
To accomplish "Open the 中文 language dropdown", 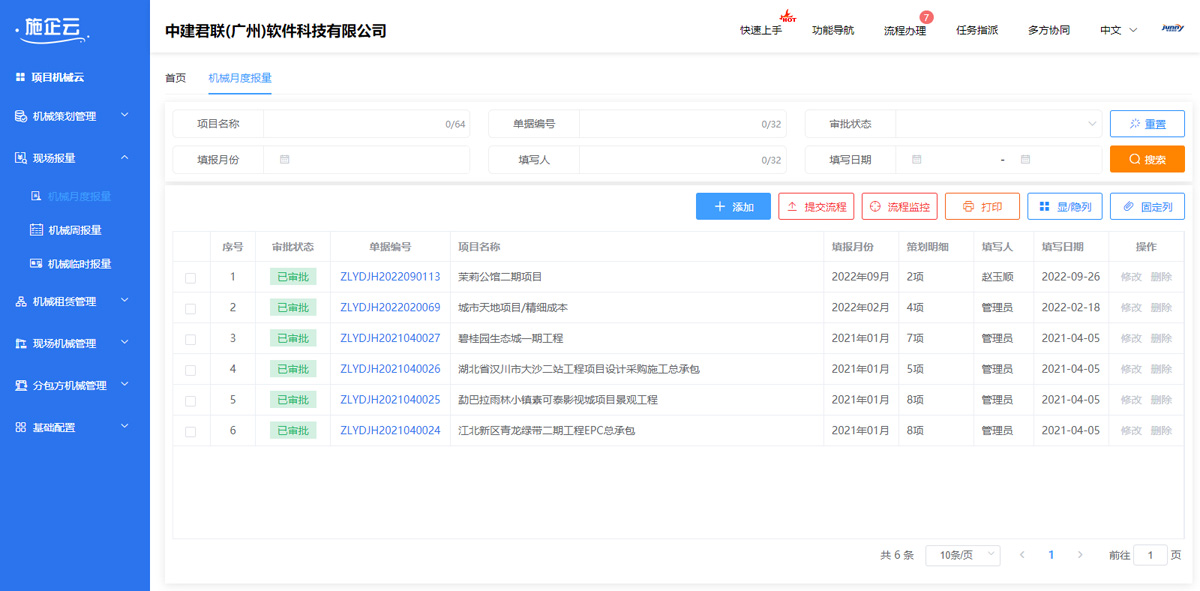I will [x=1119, y=30].
